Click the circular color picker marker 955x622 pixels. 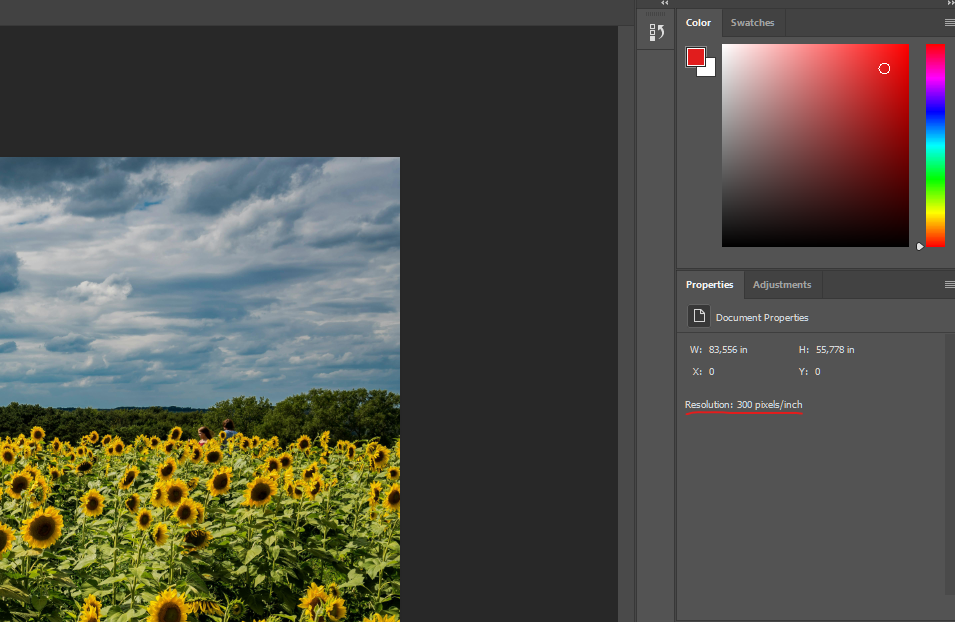884,69
